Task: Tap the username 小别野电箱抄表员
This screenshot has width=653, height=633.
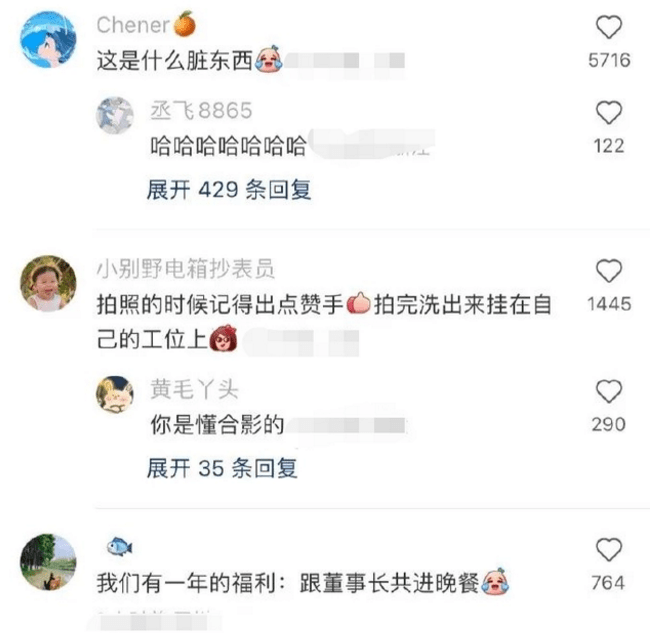Action: [185, 269]
